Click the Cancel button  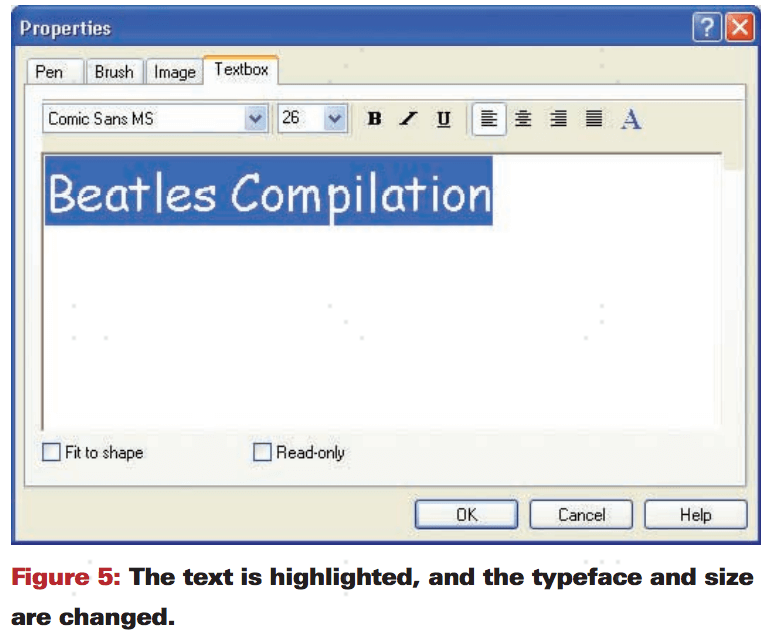tap(581, 514)
